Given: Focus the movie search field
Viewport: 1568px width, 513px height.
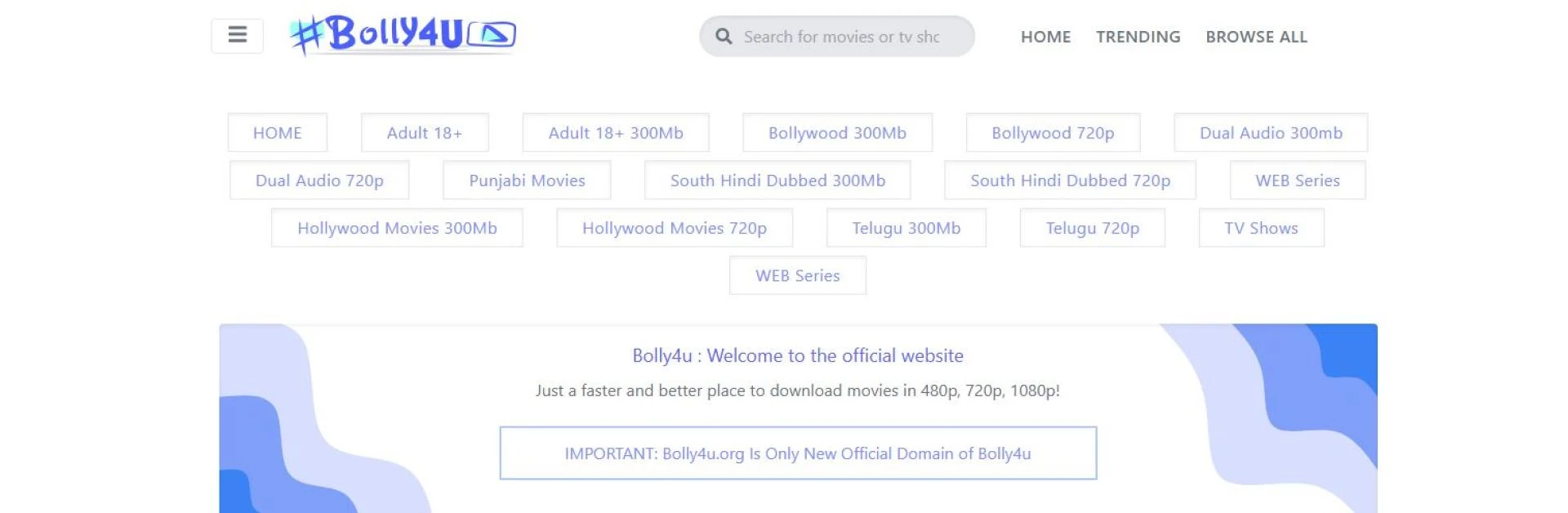Looking at the screenshot, I should 837,37.
